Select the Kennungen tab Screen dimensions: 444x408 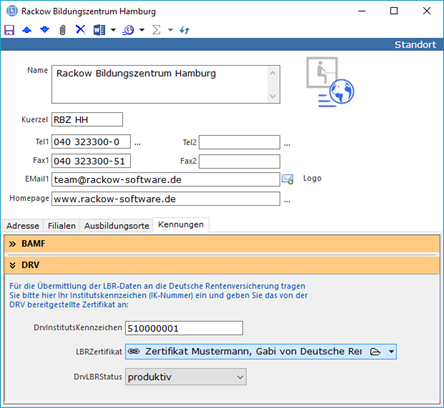(181, 225)
